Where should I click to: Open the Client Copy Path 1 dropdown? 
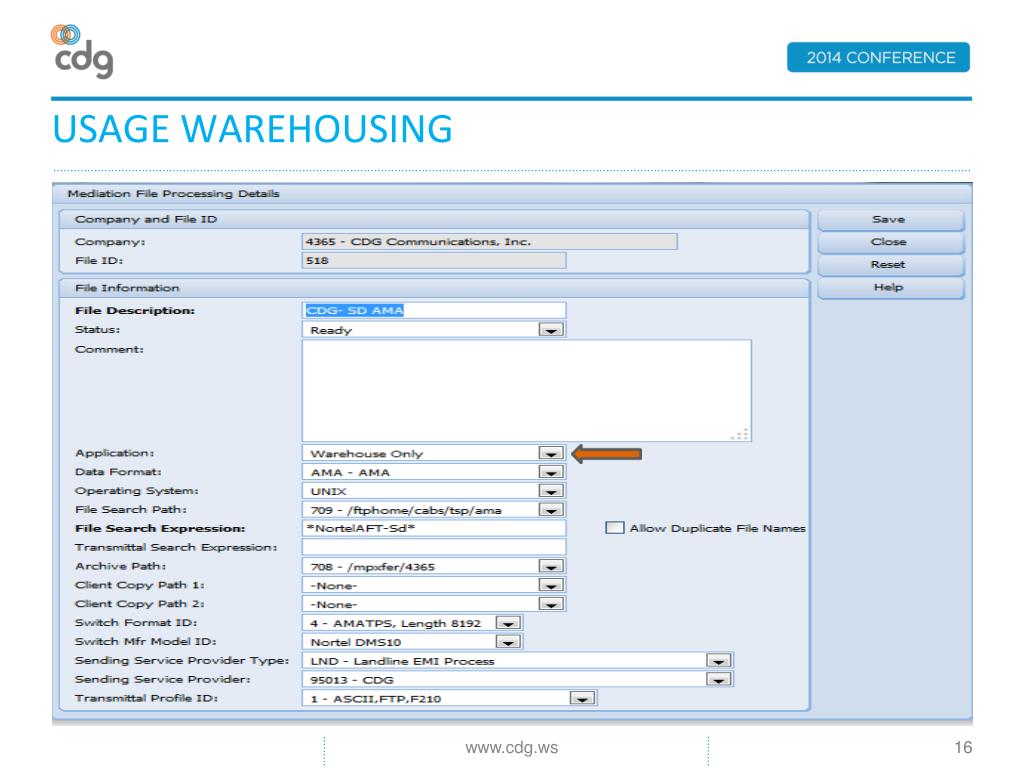pyautogui.click(x=551, y=585)
